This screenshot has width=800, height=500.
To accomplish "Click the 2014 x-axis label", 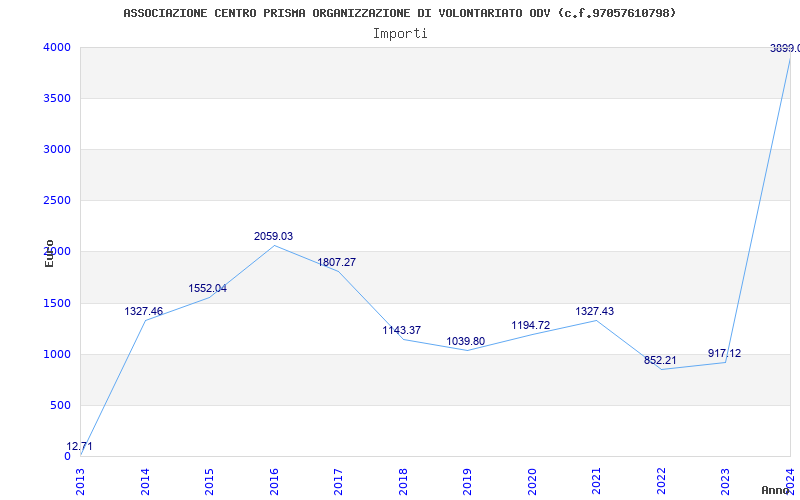I will (145, 481).
